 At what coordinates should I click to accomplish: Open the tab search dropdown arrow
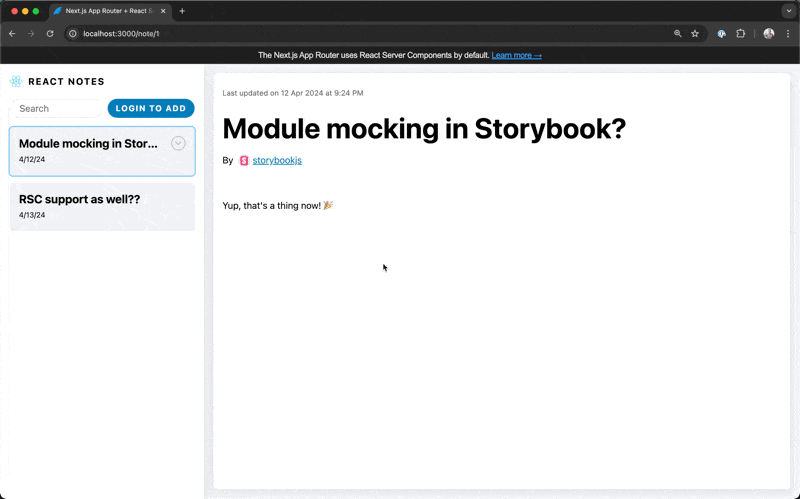[789, 11]
